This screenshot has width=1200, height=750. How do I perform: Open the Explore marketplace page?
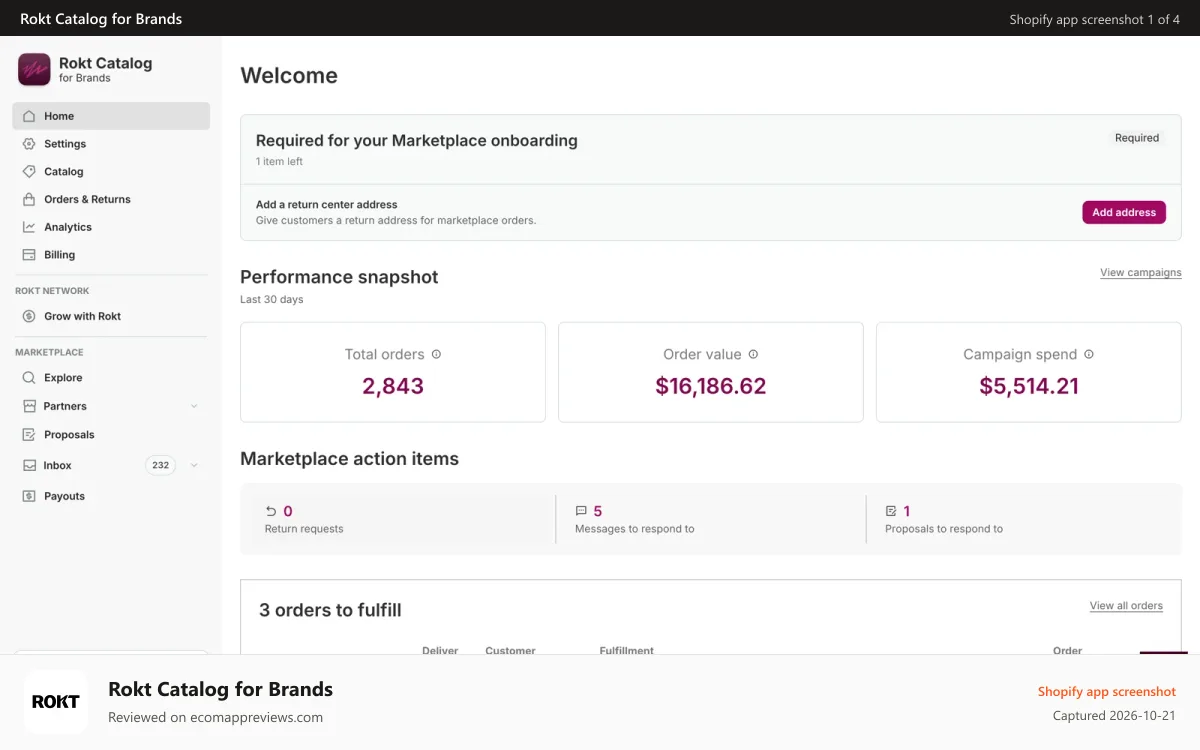[x=111, y=378]
